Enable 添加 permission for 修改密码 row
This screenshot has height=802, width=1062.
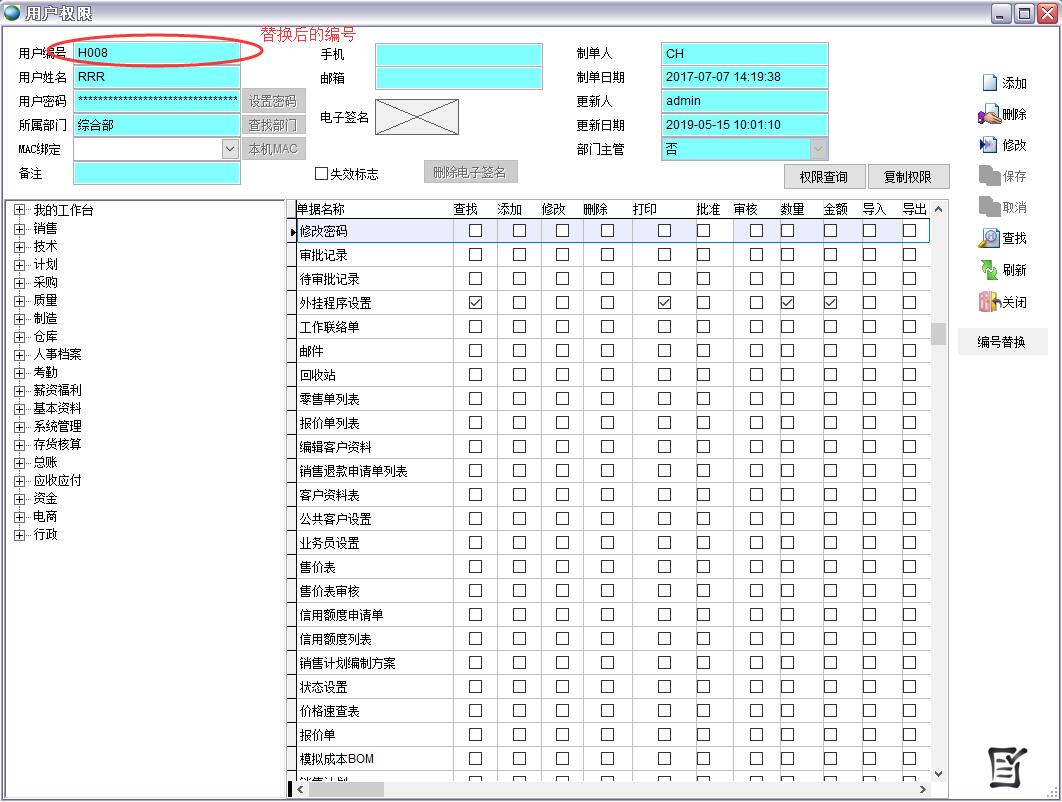[519, 231]
